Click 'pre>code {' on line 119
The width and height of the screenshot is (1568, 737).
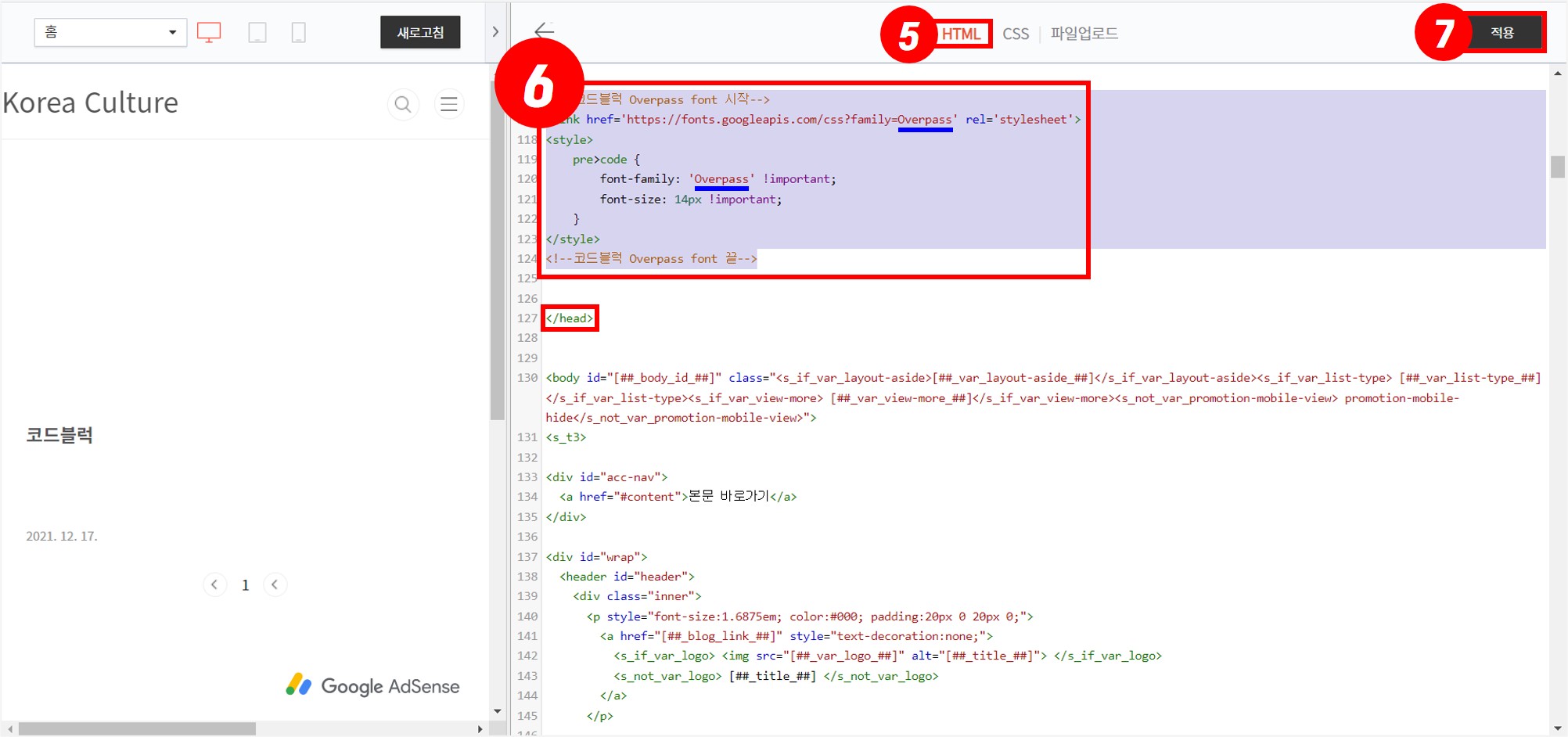(606, 159)
